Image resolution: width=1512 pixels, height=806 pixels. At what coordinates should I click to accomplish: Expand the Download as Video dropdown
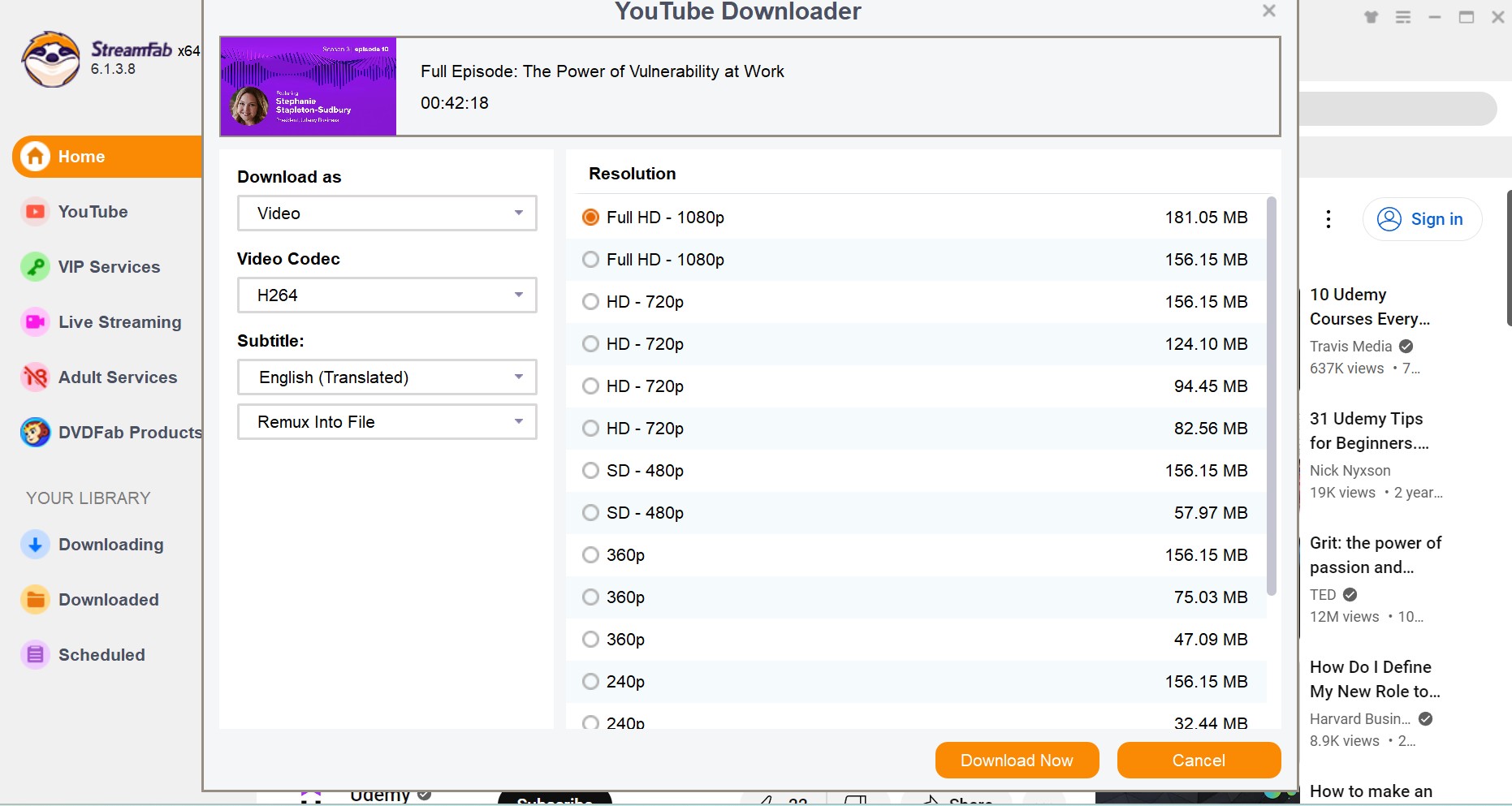(x=387, y=213)
